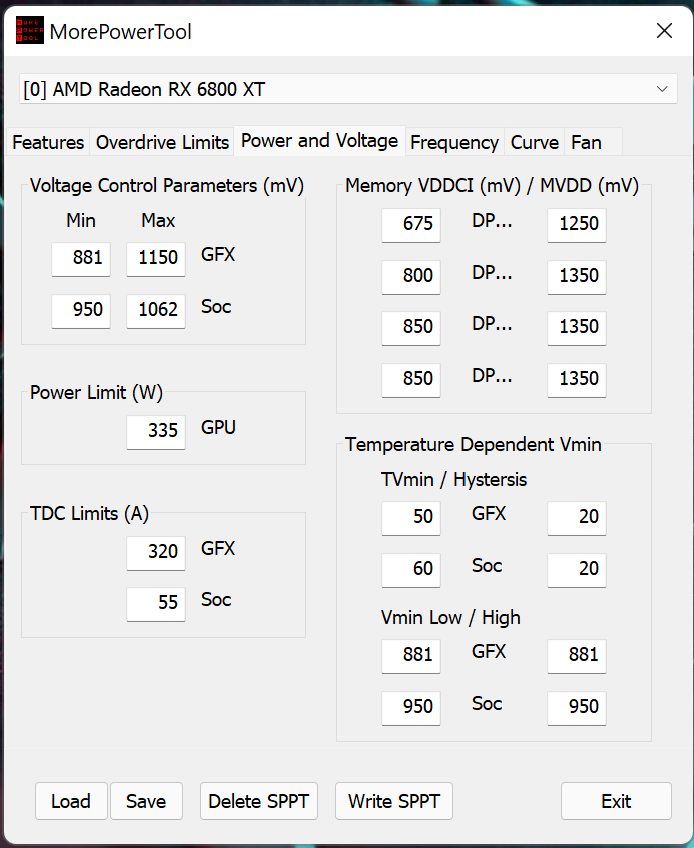This screenshot has height=848, width=694.
Task: Click the Exit button
Action: coord(616,801)
